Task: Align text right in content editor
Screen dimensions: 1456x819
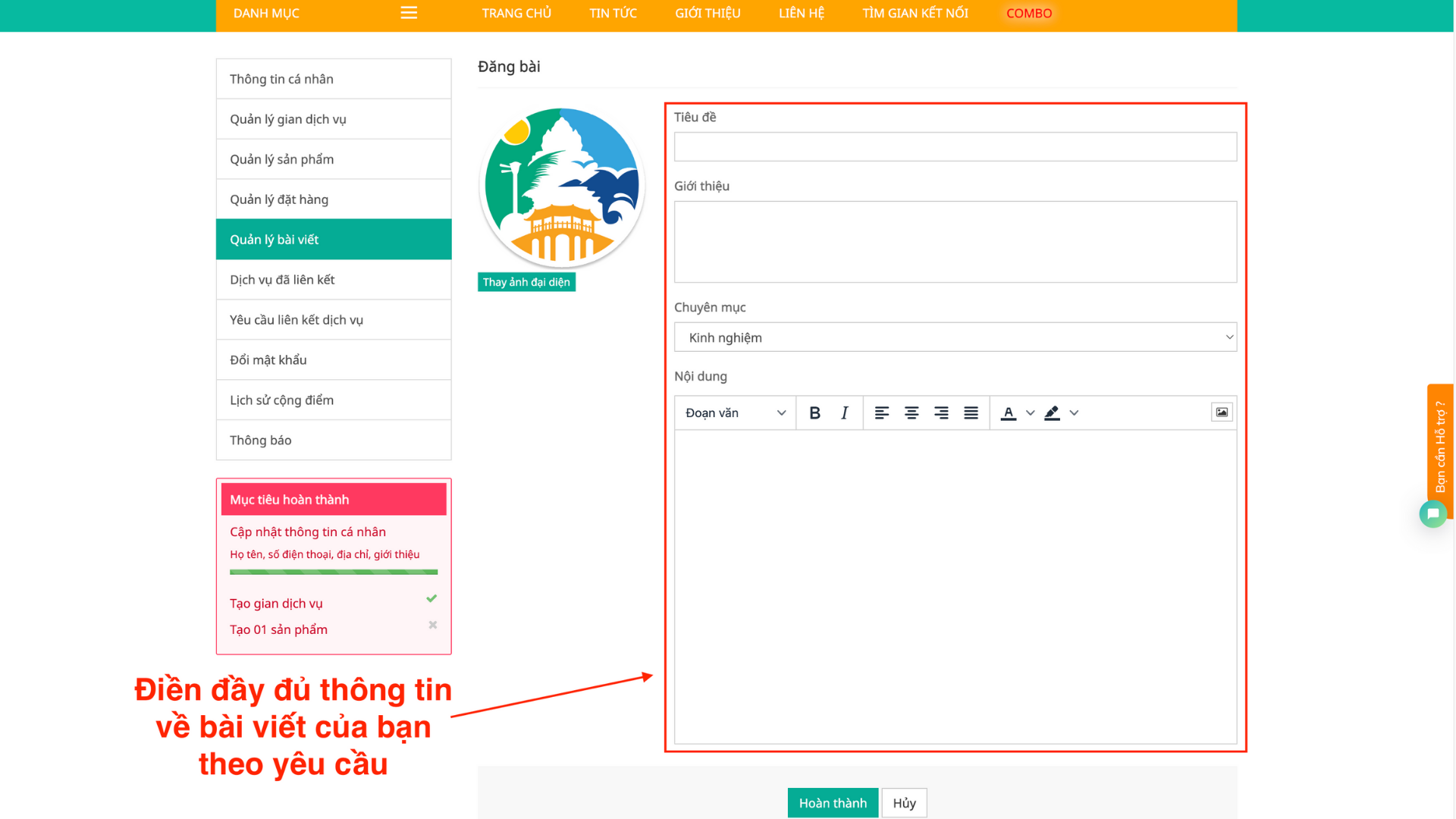Action: [941, 413]
